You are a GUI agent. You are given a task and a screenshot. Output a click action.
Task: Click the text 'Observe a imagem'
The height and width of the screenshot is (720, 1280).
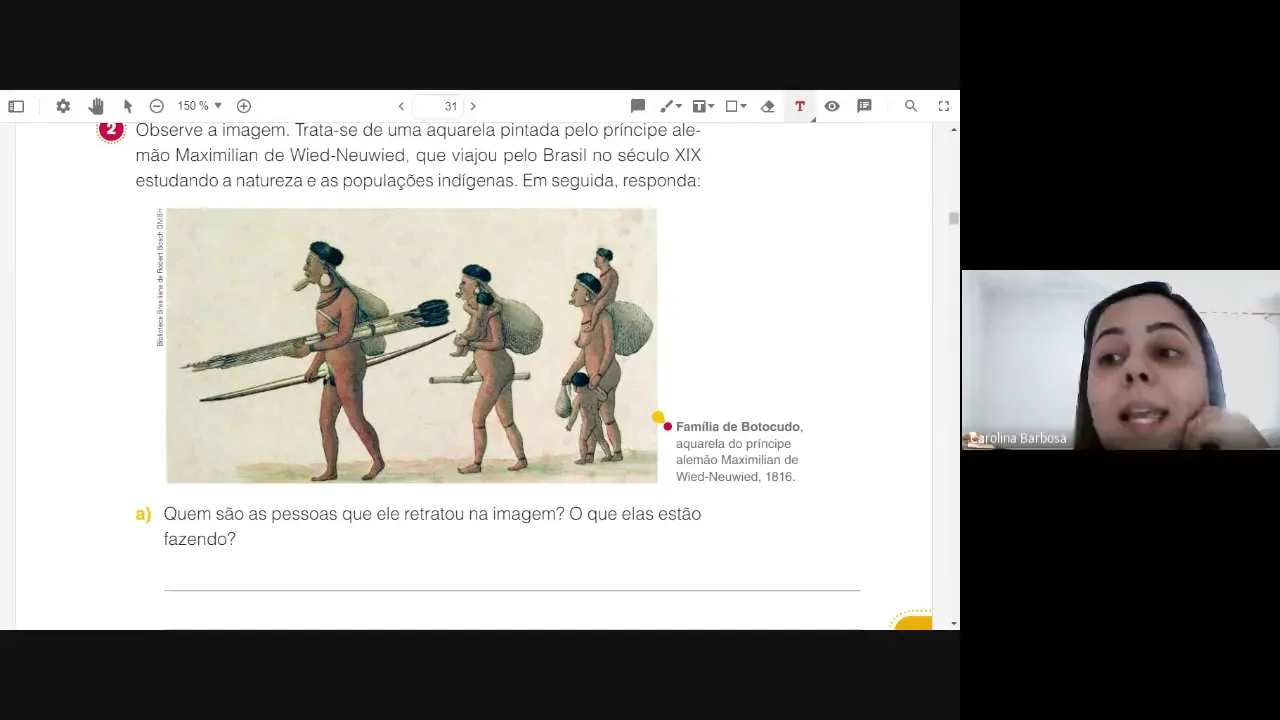pyautogui.click(x=212, y=130)
